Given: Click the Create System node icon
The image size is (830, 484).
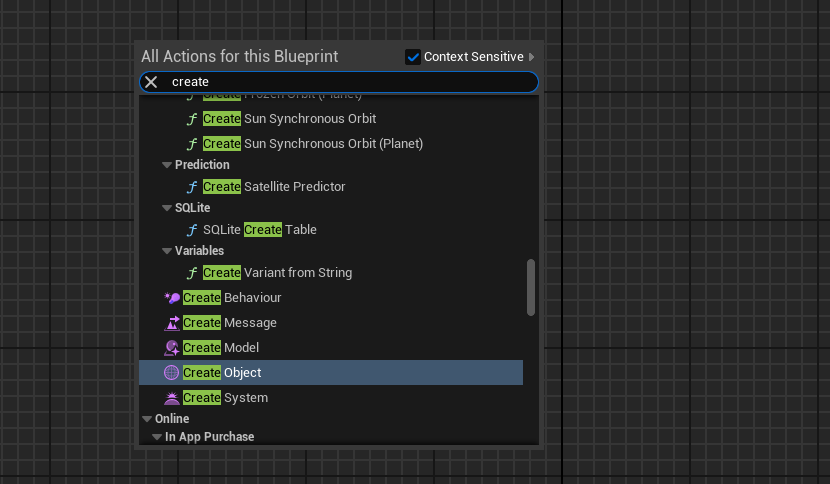Looking at the screenshot, I should [172, 398].
